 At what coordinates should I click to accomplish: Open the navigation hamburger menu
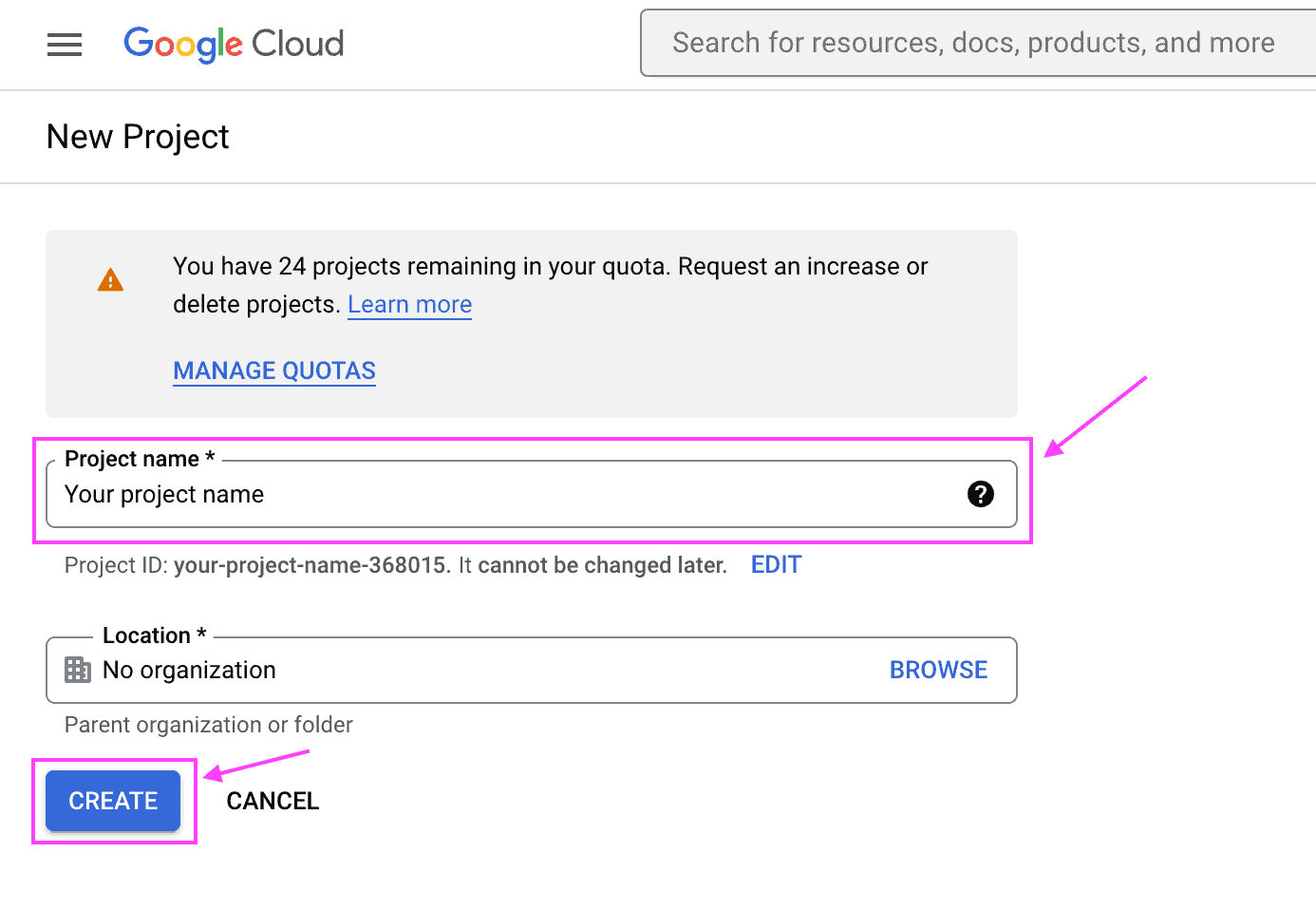[x=64, y=44]
